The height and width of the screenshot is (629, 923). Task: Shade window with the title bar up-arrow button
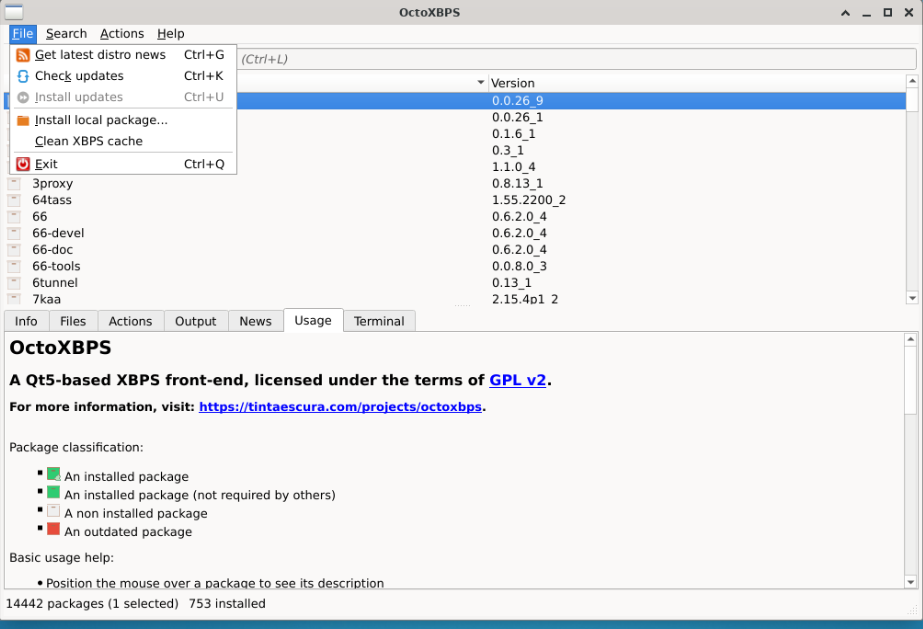pyautogui.click(x=845, y=12)
